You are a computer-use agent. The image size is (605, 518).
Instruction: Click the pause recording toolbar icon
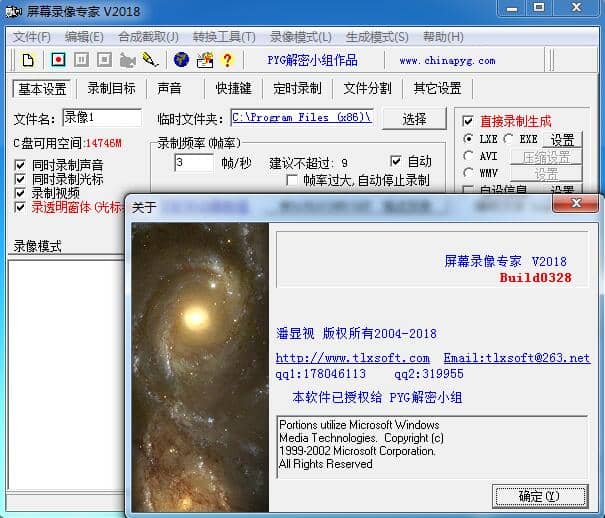81,60
